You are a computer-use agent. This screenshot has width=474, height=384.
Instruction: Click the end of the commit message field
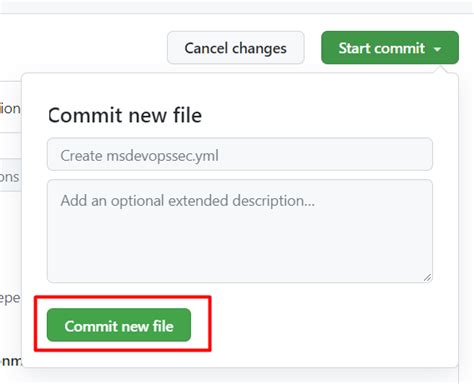click(417, 154)
